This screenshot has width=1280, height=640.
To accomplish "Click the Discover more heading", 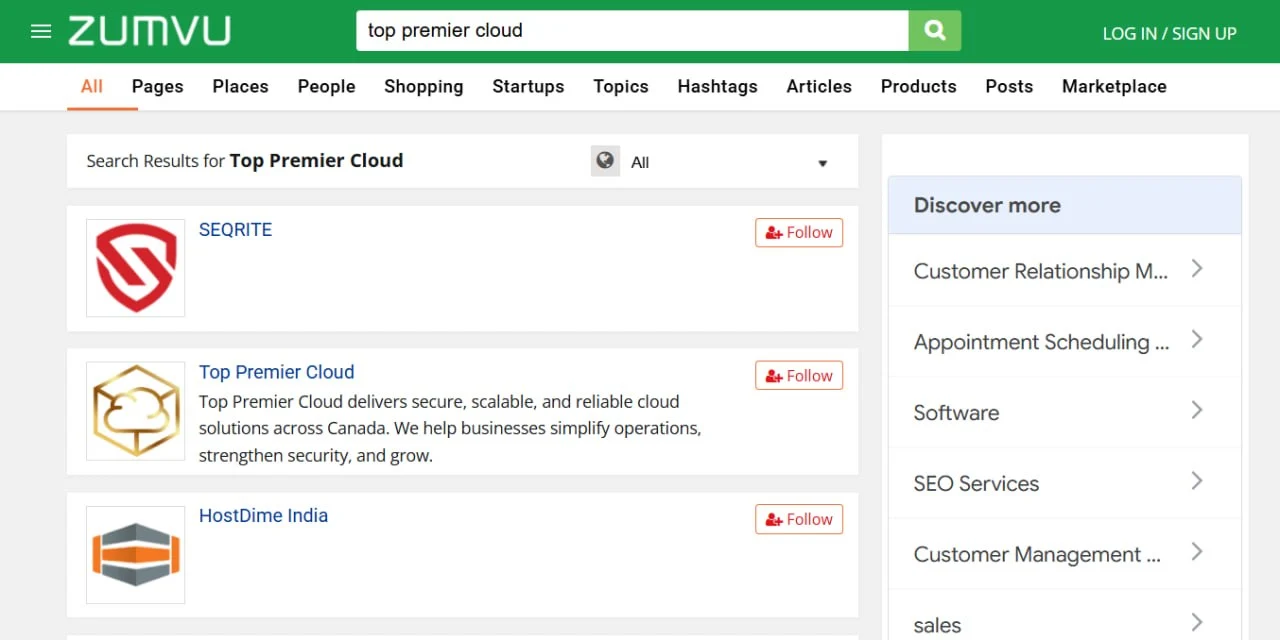I will tap(987, 205).
